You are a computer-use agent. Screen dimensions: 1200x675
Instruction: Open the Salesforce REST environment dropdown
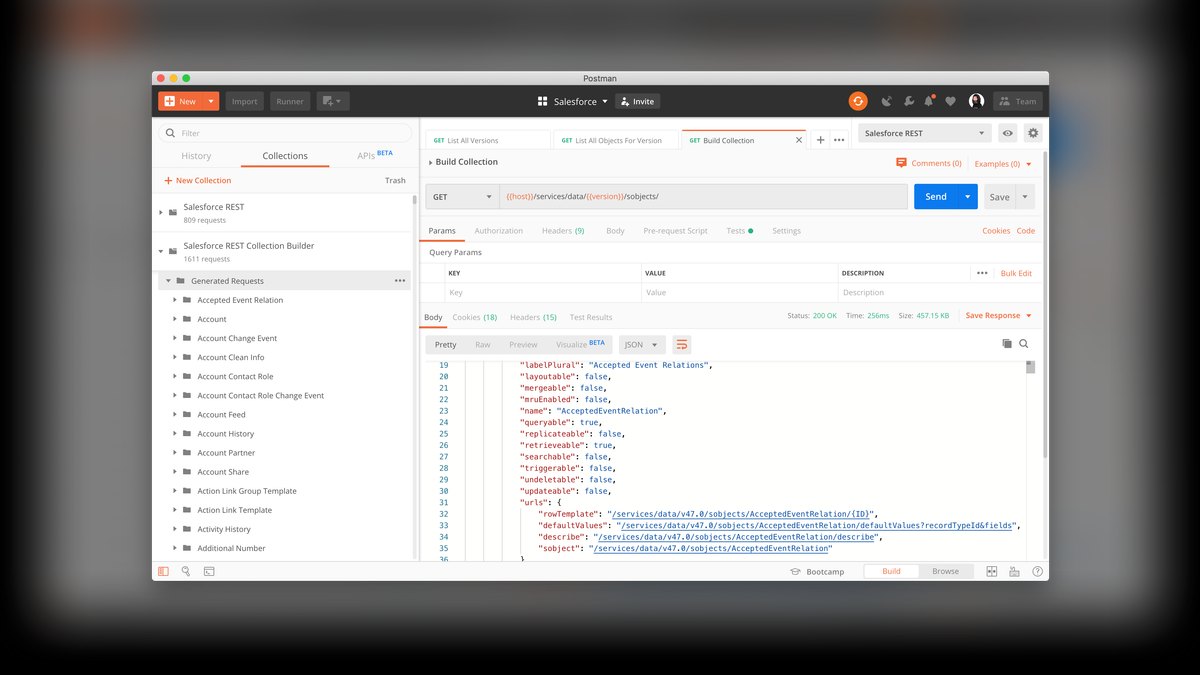pyautogui.click(x=925, y=133)
